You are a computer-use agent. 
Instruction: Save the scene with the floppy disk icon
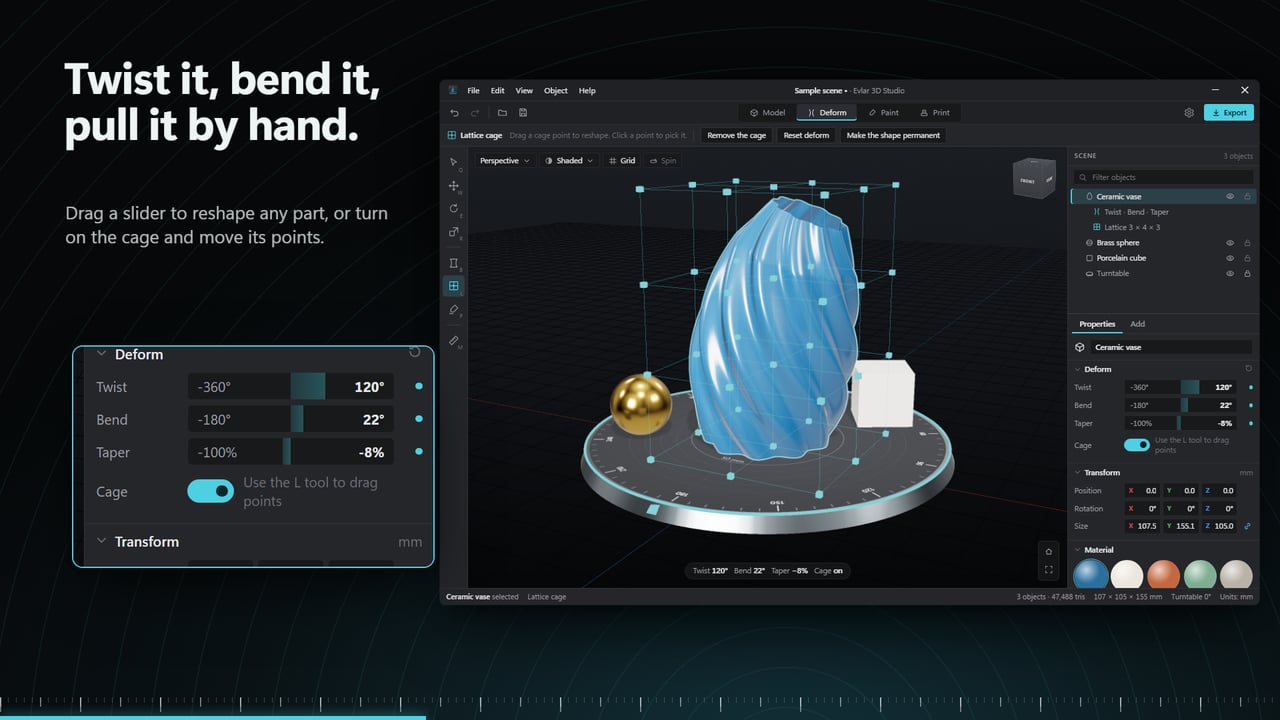[523, 113]
